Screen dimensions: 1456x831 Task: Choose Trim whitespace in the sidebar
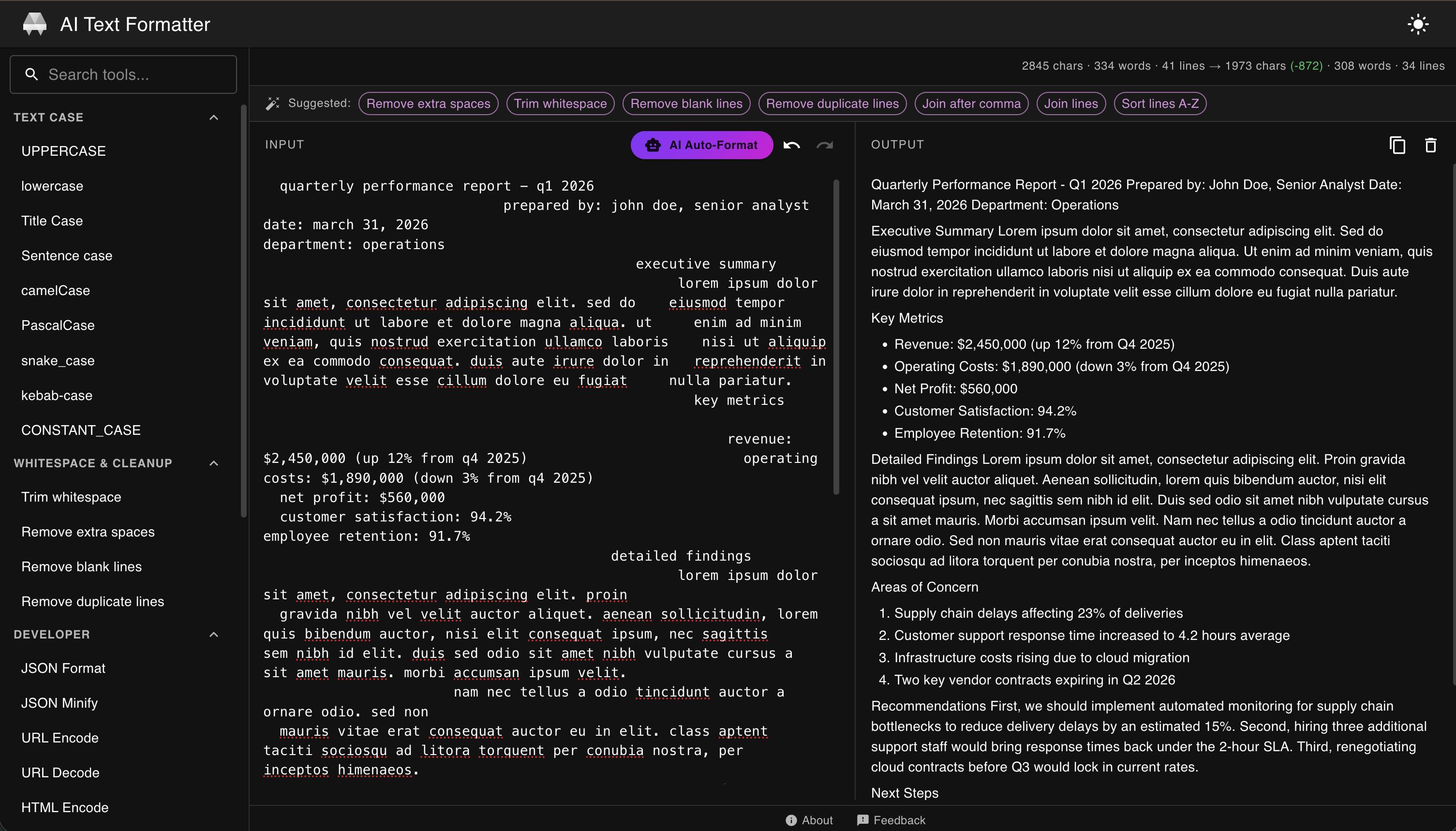point(71,497)
